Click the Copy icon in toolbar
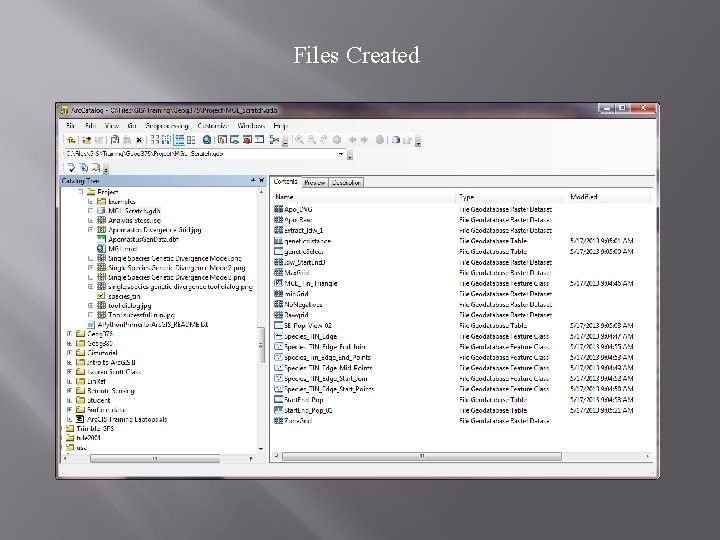Viewport: 720px width, 540px height. pos(115,140)
